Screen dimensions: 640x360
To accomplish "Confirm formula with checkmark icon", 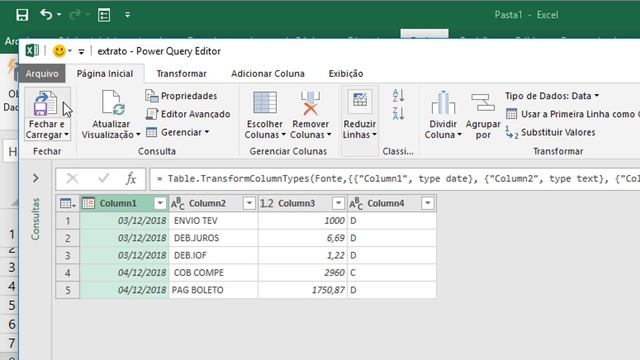I will tap(104, 178).
